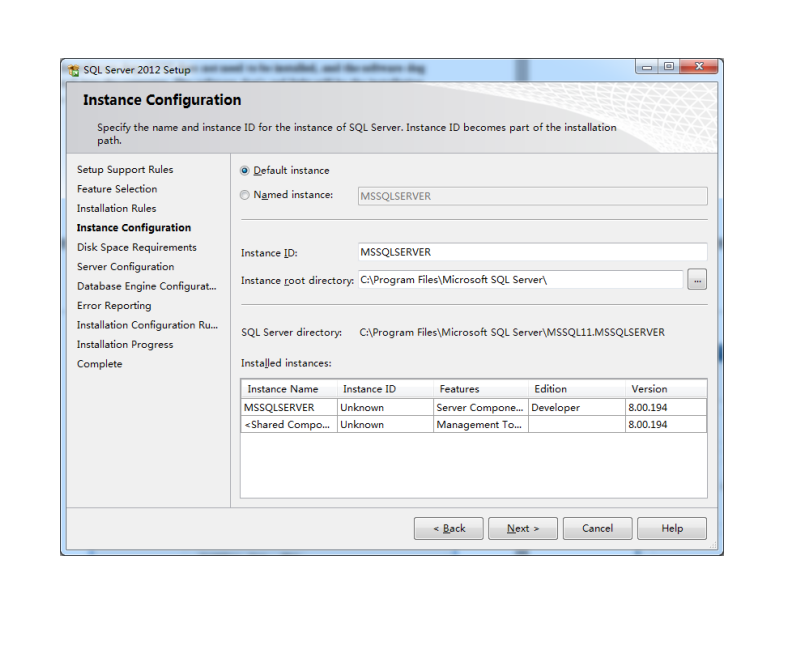Sort by Instance ID column header

click(x=385, y=389)
